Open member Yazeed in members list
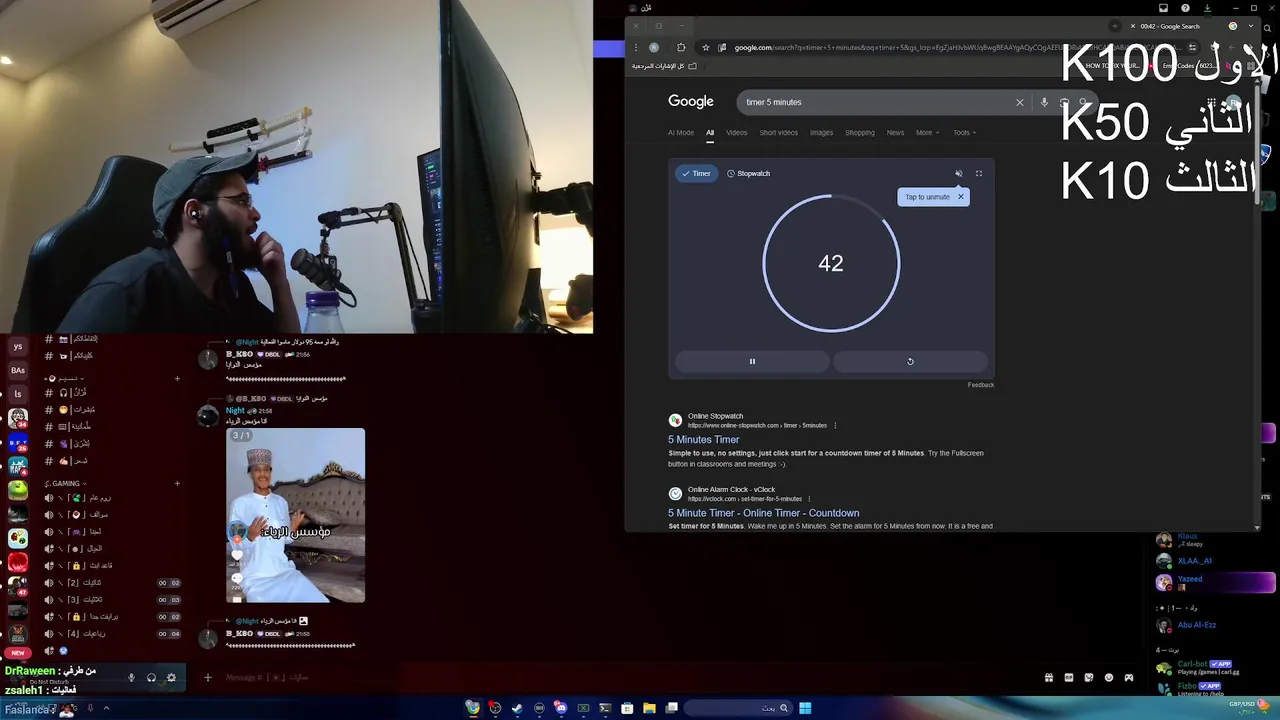This screenshot has height=720, width=1280. (x=1215, y=582)
